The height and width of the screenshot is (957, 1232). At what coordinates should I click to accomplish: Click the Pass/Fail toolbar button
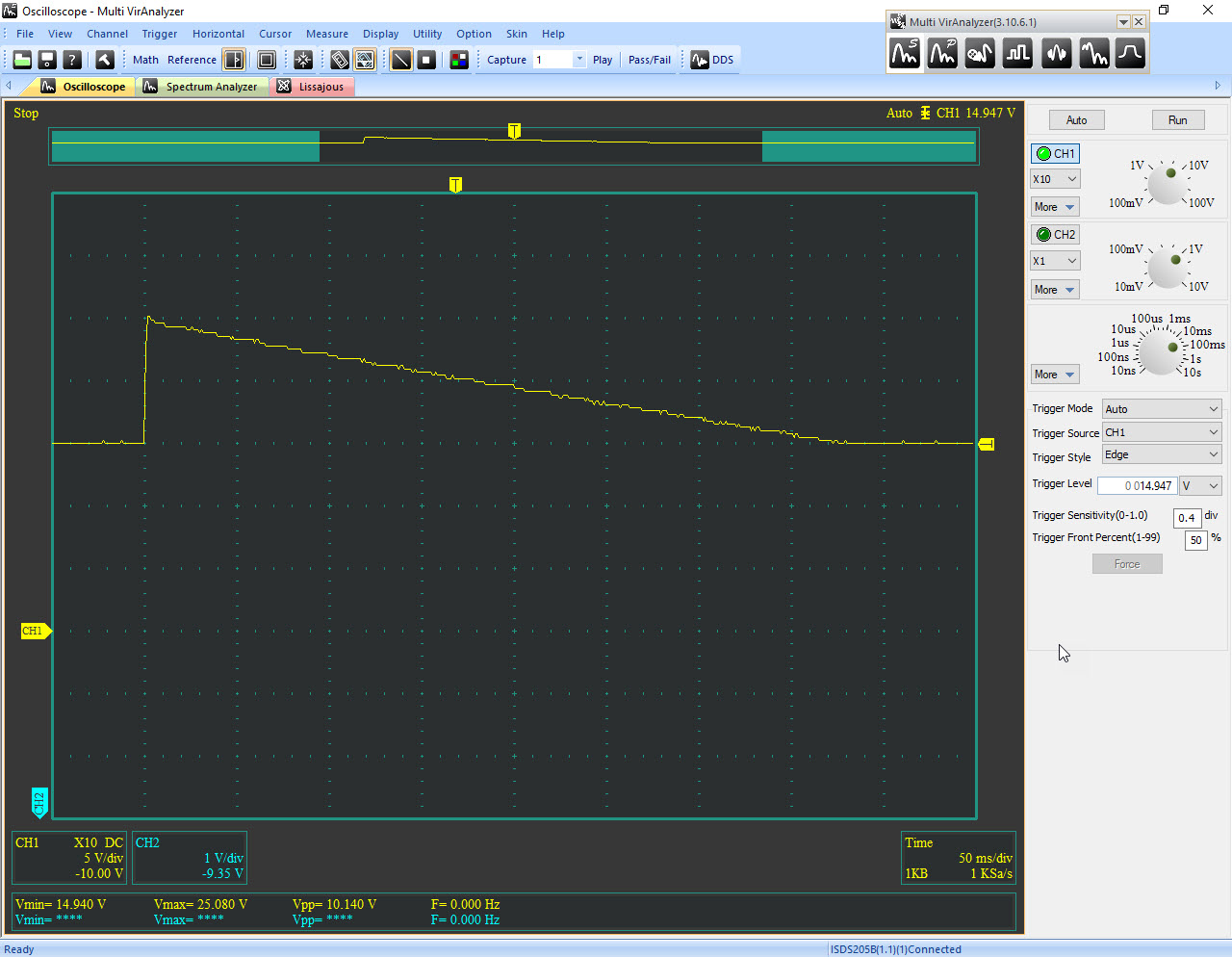pos(650,60)
